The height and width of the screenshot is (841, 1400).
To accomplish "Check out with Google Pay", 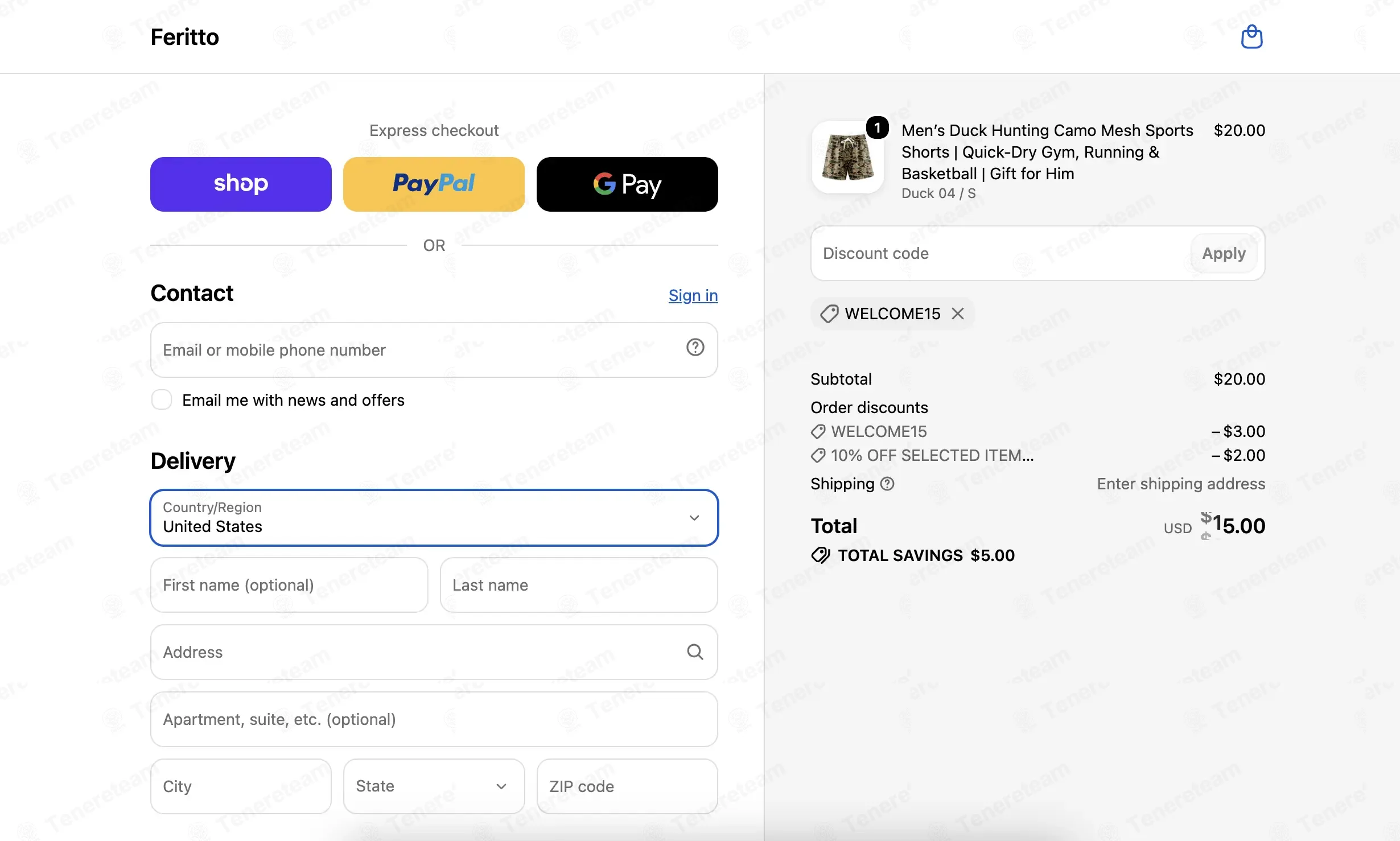I will 627,184.
